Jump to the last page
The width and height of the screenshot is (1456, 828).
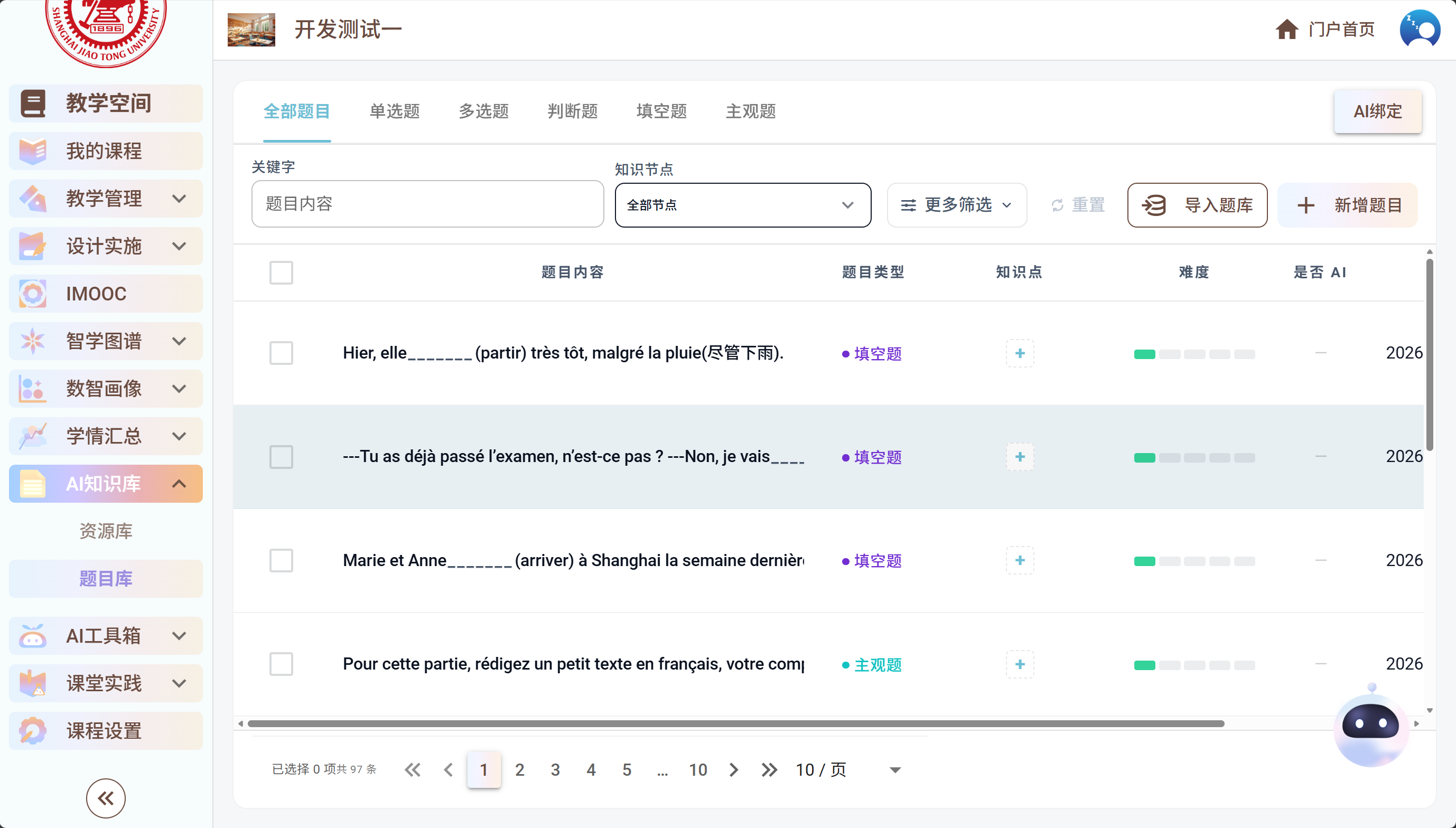[x=770, y=770]
